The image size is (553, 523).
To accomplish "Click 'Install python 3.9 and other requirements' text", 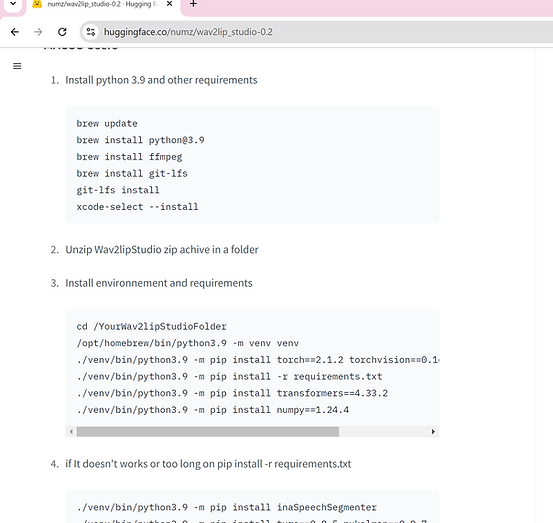I will pos(161,80).
